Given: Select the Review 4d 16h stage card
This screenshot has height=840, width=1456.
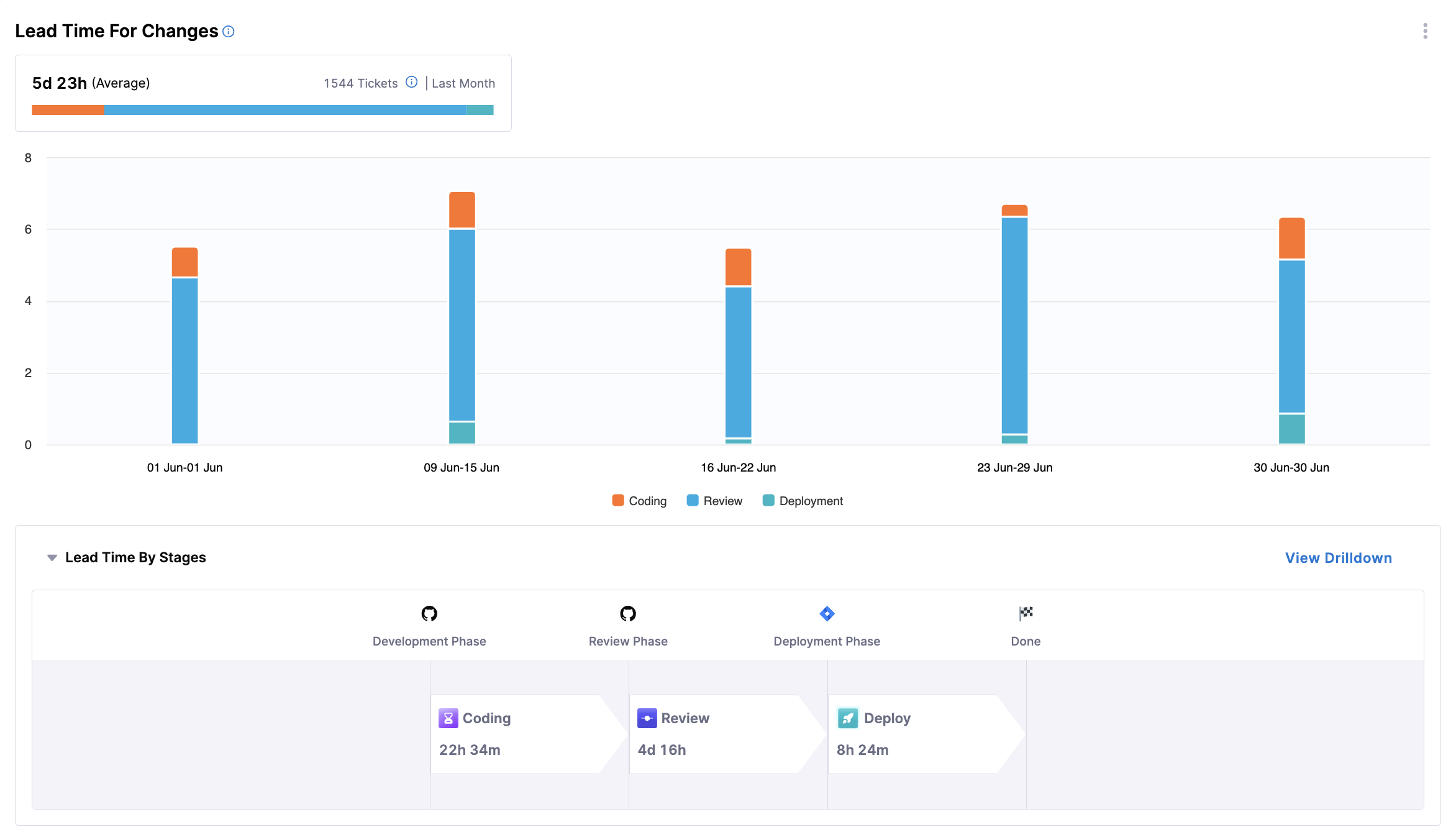Looking at the screenshot, I should (714, 734).
